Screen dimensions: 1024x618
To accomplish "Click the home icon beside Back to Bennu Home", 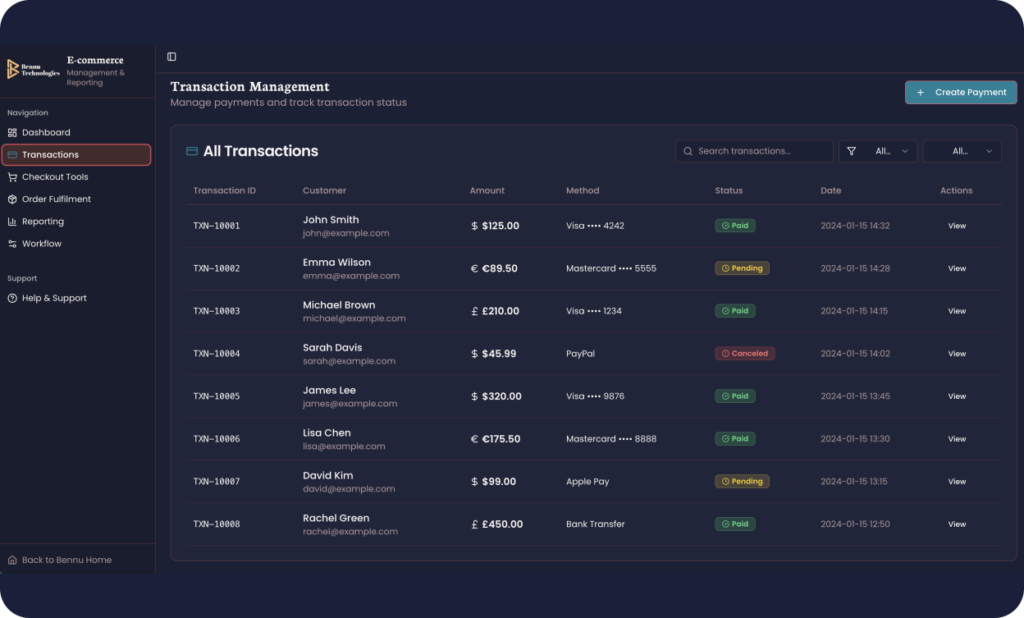I will click(x=12, y=560).
